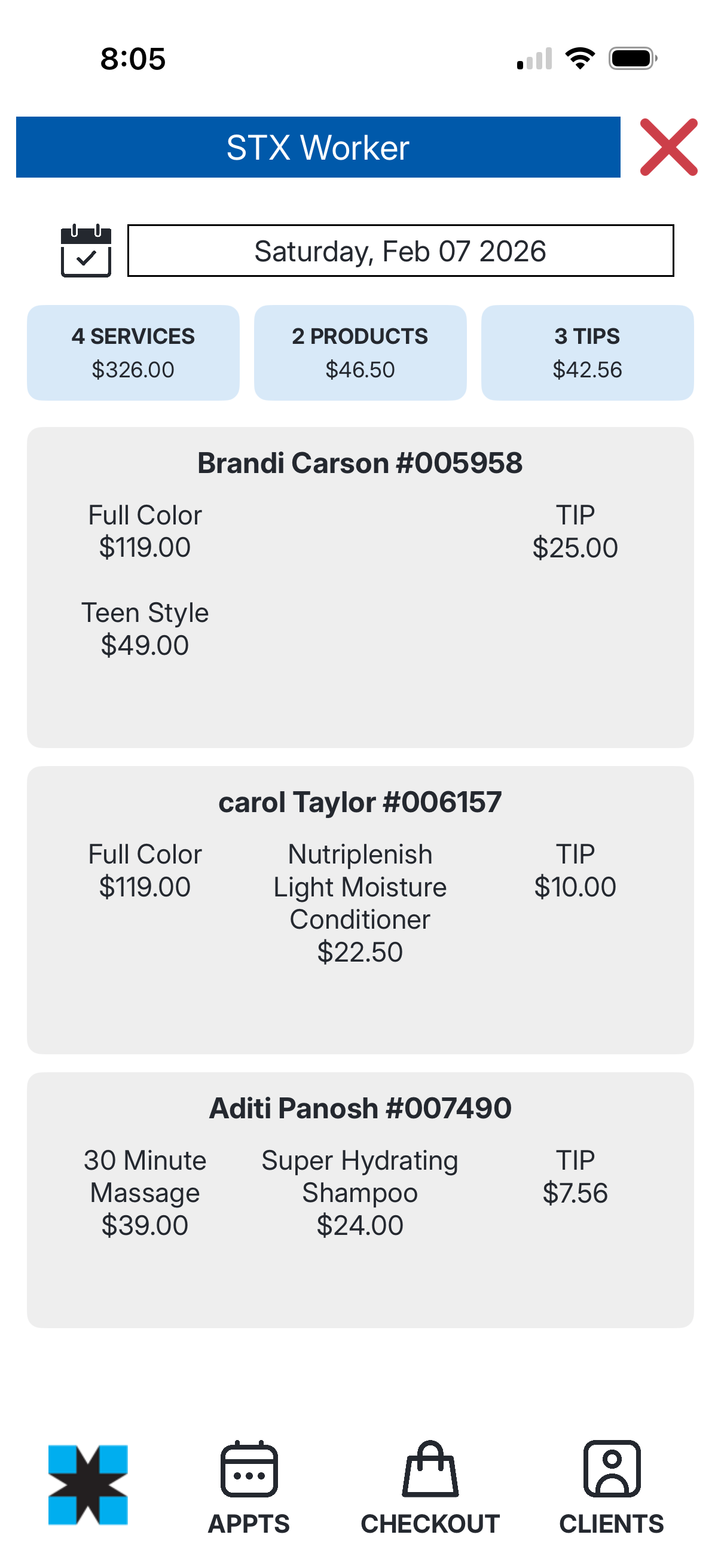Select Nutriplenish Light Moisture Conditioner product
This screenshot has width=721, height=1568.
click(x=360, y=902)
